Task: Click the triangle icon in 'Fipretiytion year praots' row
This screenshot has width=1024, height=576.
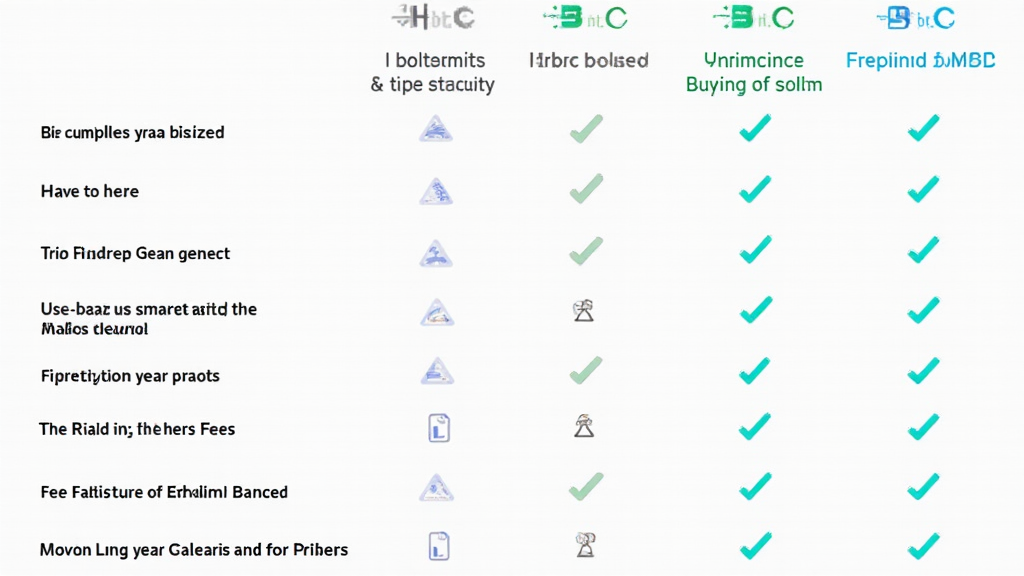Action: [436, 371]
